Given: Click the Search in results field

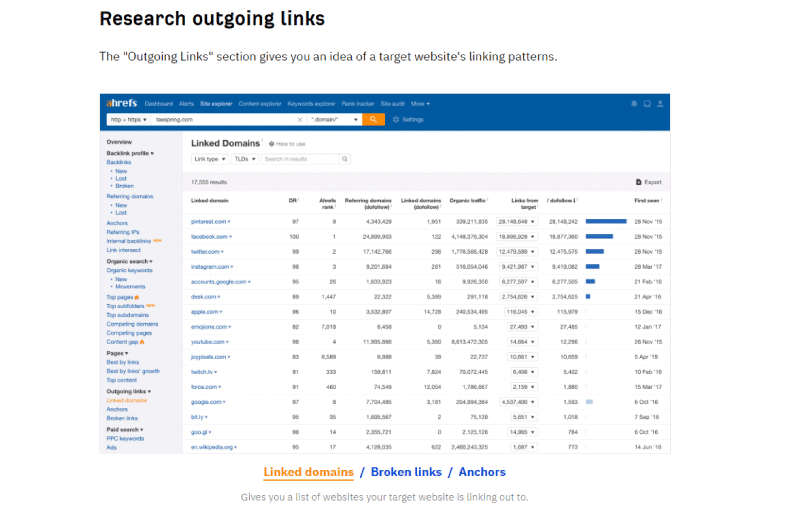Looking at the screenshot, I should coord(300,159).
